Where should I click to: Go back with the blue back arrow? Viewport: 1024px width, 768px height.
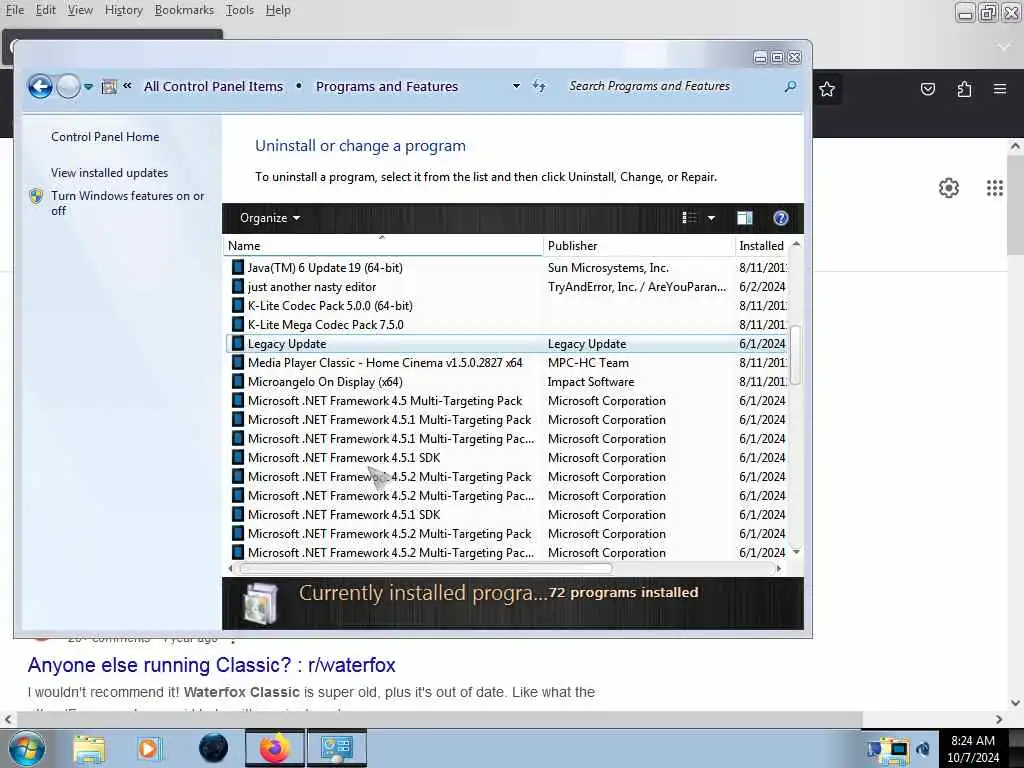40,86
